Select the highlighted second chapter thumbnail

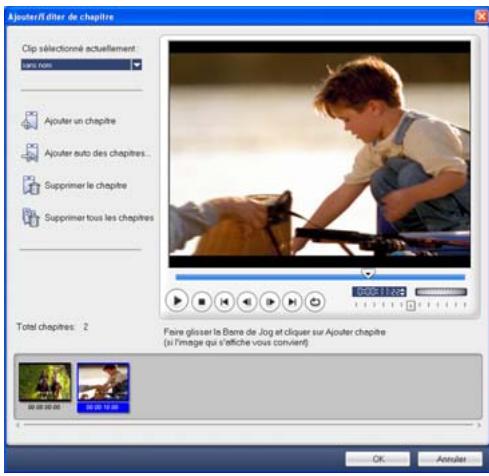[x=103, y=388]
